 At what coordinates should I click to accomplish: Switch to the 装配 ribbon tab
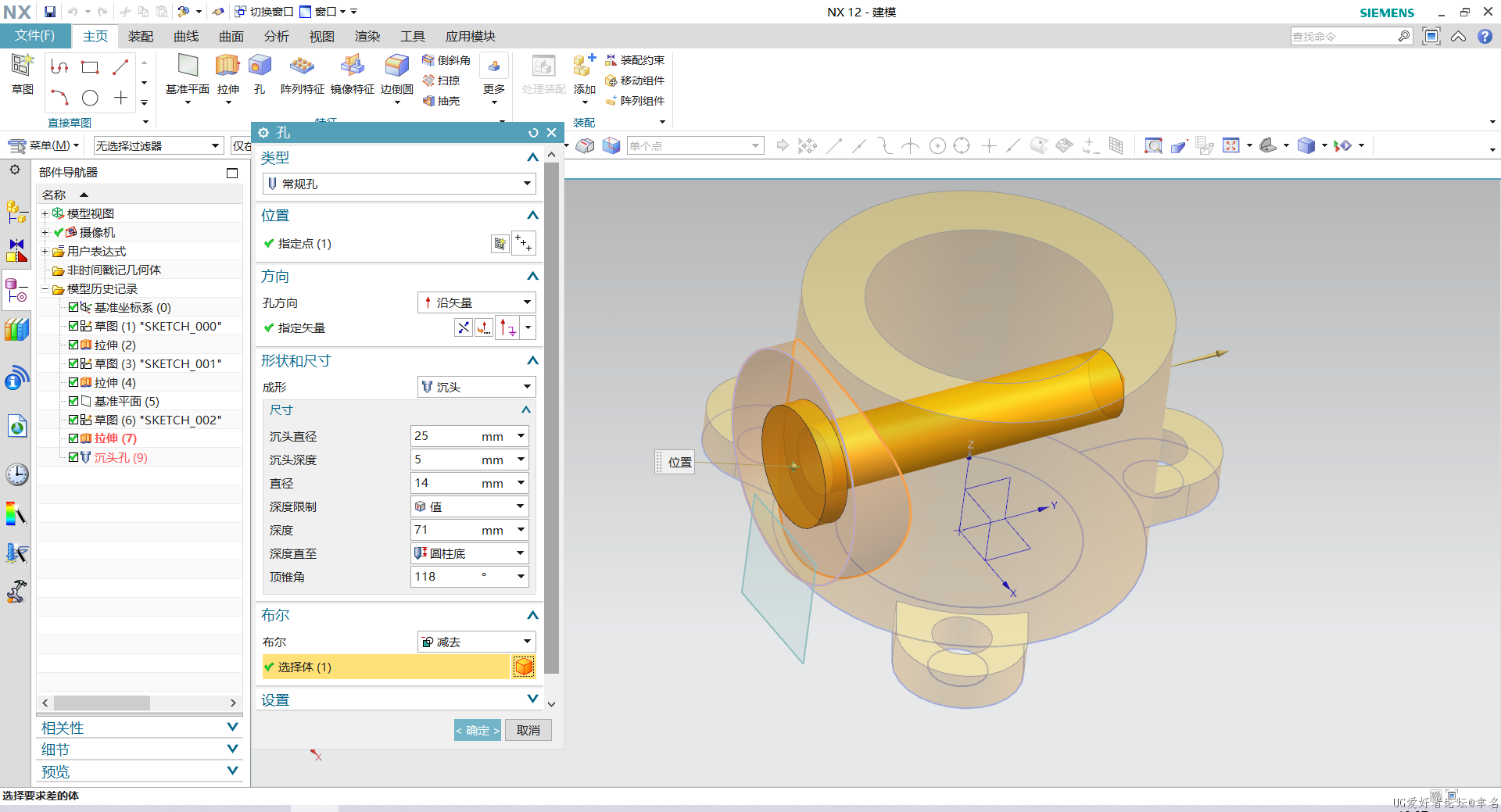click(141, 36)
